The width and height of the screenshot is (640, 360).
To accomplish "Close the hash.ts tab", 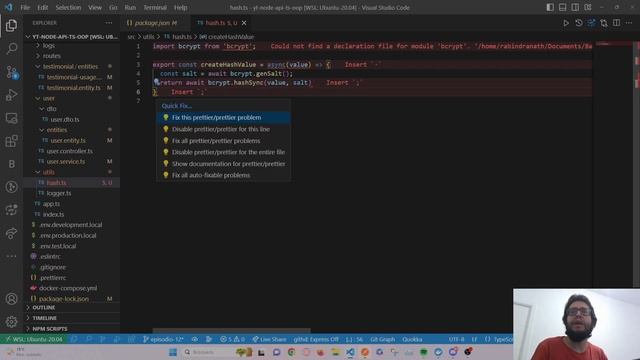I will tap(244, 23).
